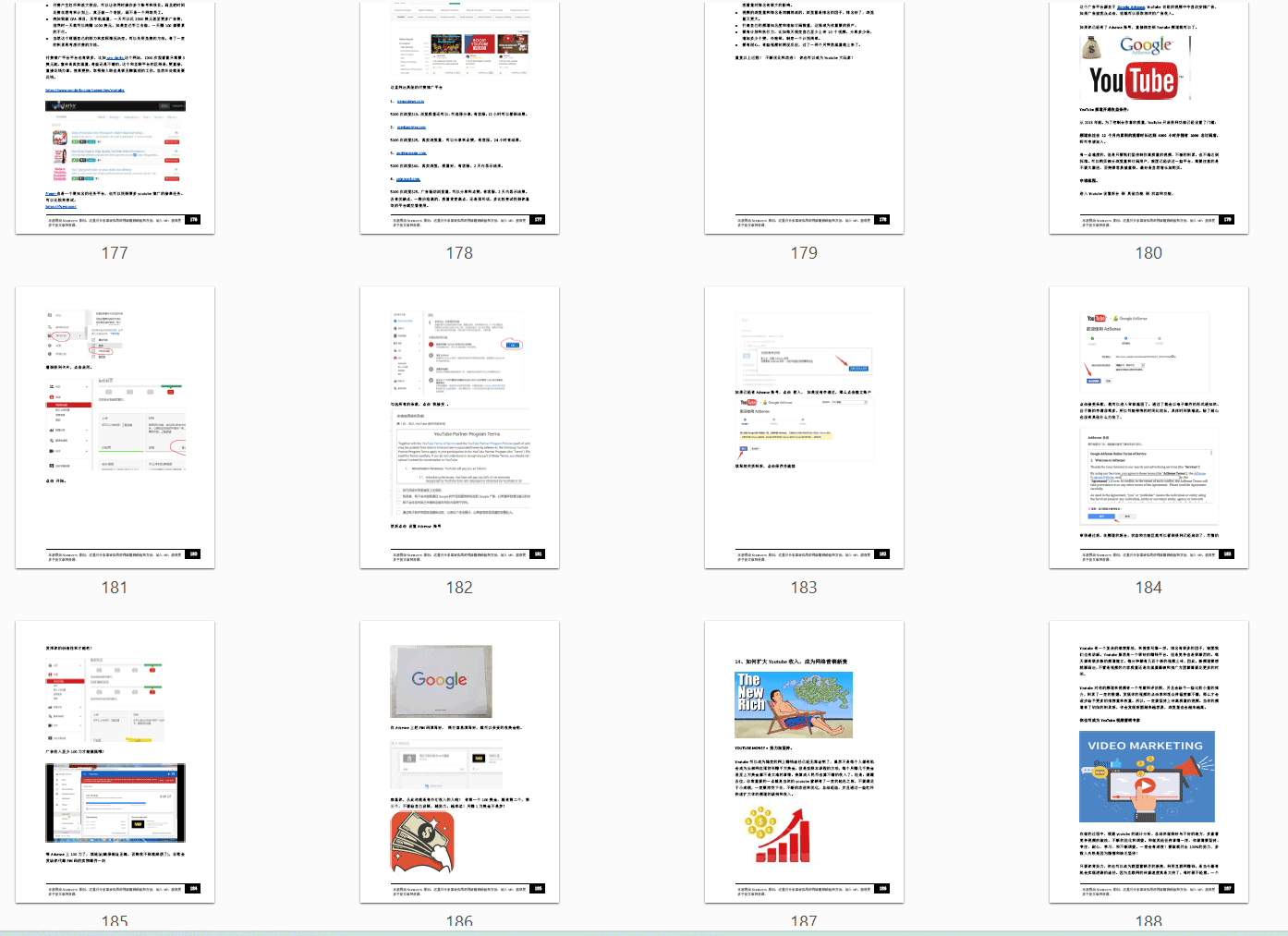Jump to page 185 thumbnail
The image size is (1288, 936).
[x=115, y=761]
